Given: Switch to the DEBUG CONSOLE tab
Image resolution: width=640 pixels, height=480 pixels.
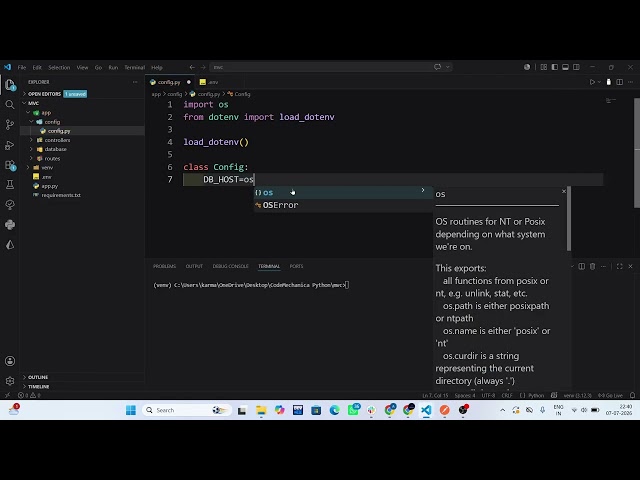Looking at the screenshot, I should (231, 266).
